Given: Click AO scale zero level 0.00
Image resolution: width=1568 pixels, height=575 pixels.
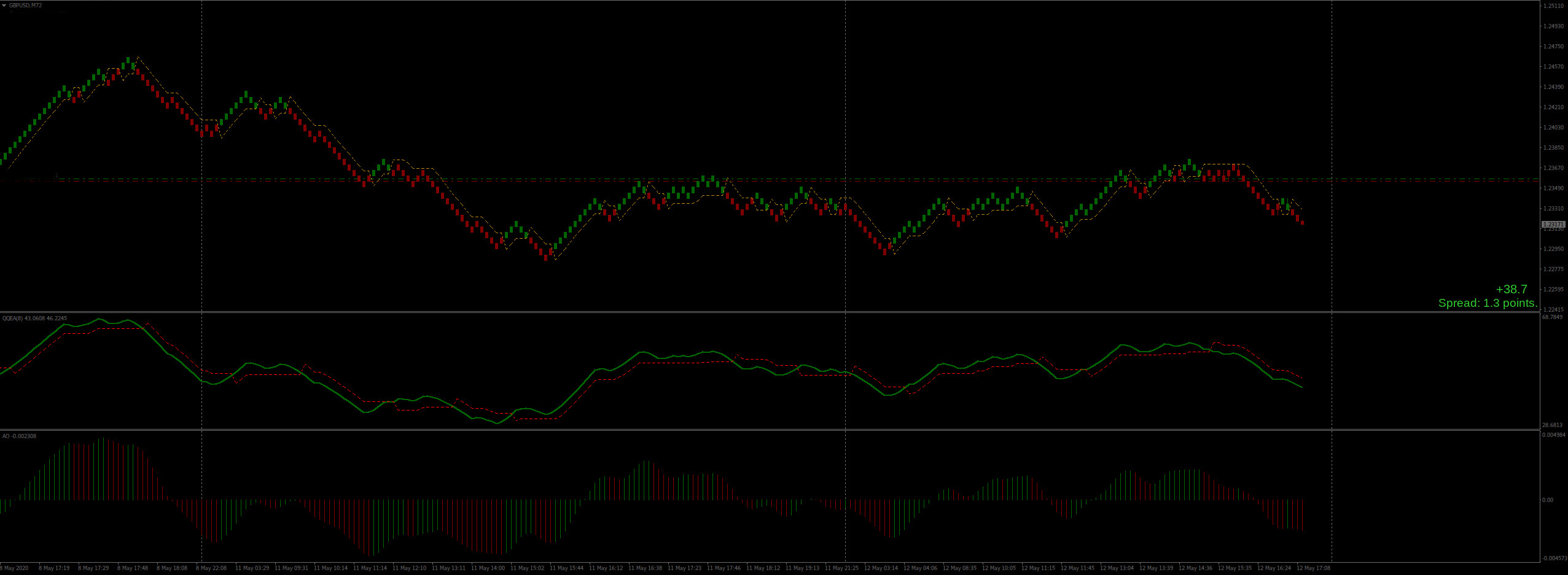Looking at the screenshot, I should point(1548,500).
